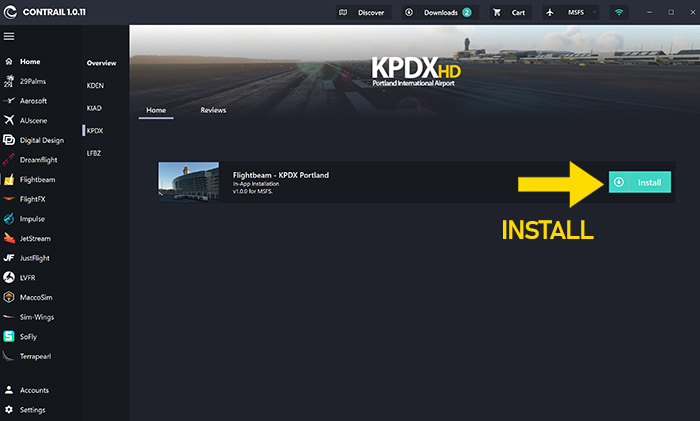Select KIAD in the airport list
The height and width of the screenshot is (421, 700).
94,108
